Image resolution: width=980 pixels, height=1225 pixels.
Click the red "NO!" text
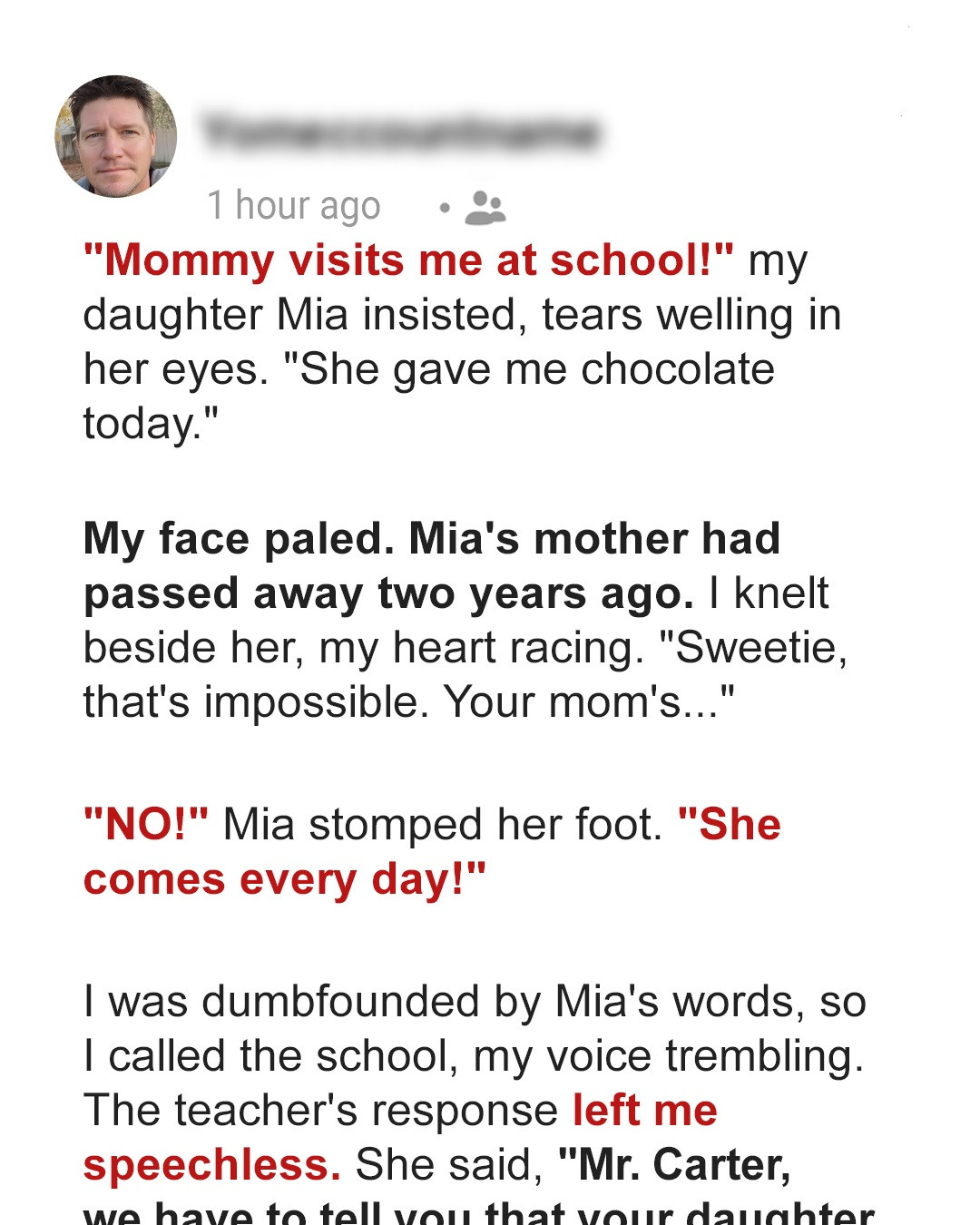(x=145, y=825)
